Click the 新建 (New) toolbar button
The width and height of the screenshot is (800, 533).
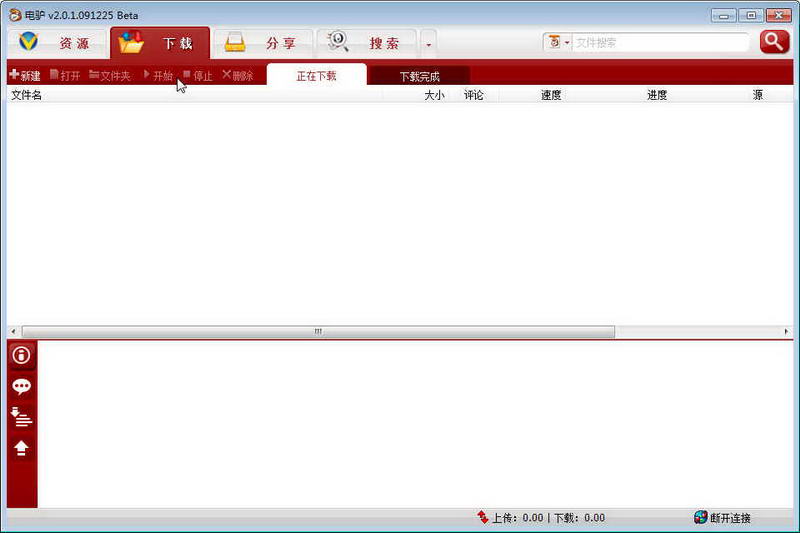point(25,75)
